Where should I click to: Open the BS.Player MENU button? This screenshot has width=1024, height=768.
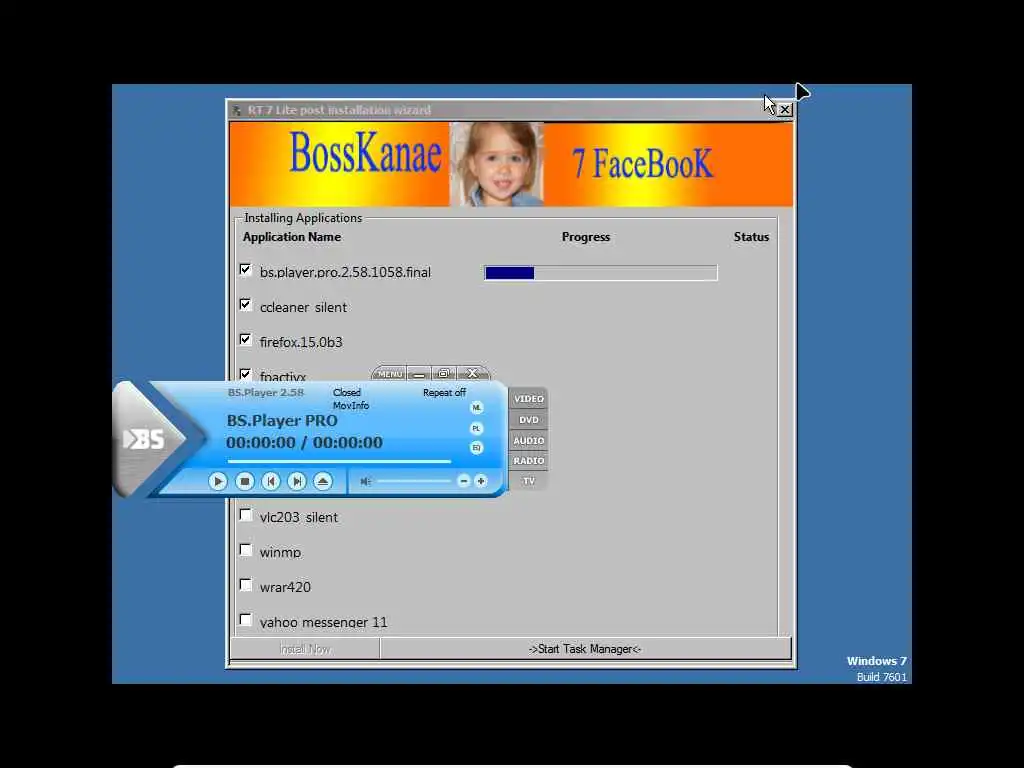click(389, 374)
